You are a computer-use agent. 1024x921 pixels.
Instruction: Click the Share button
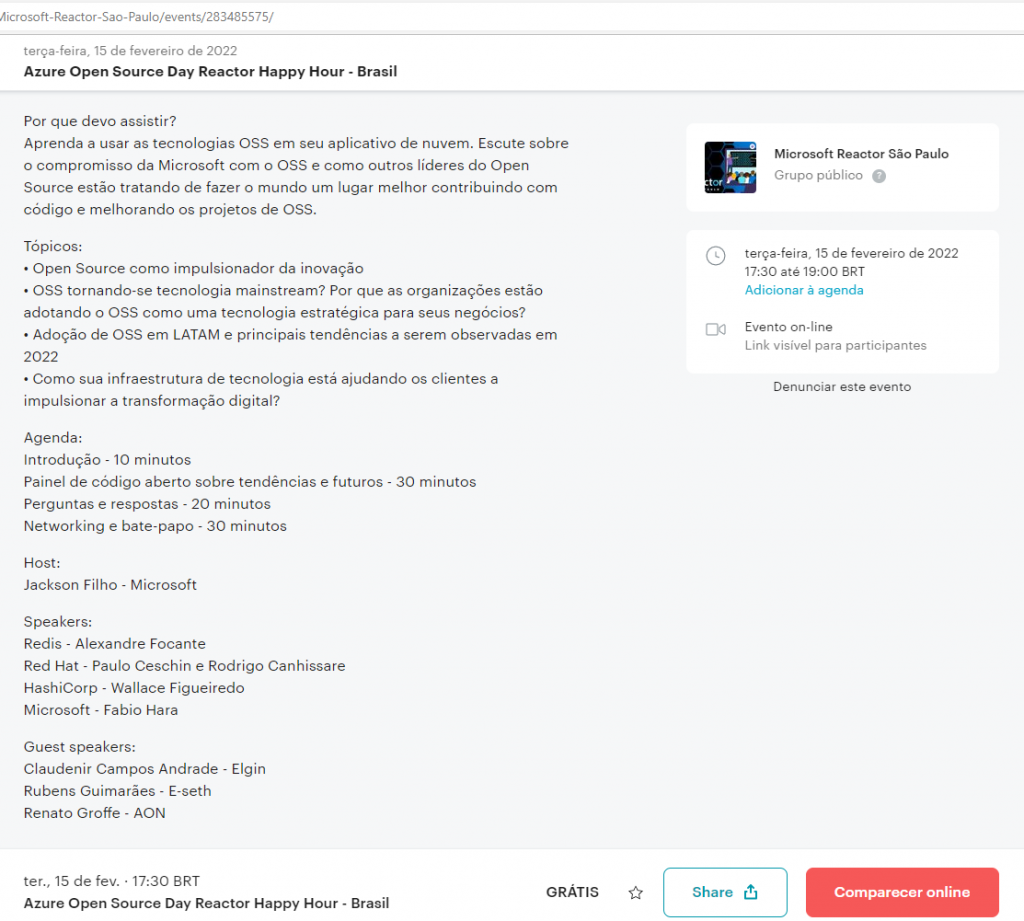(x=725, y=892)
